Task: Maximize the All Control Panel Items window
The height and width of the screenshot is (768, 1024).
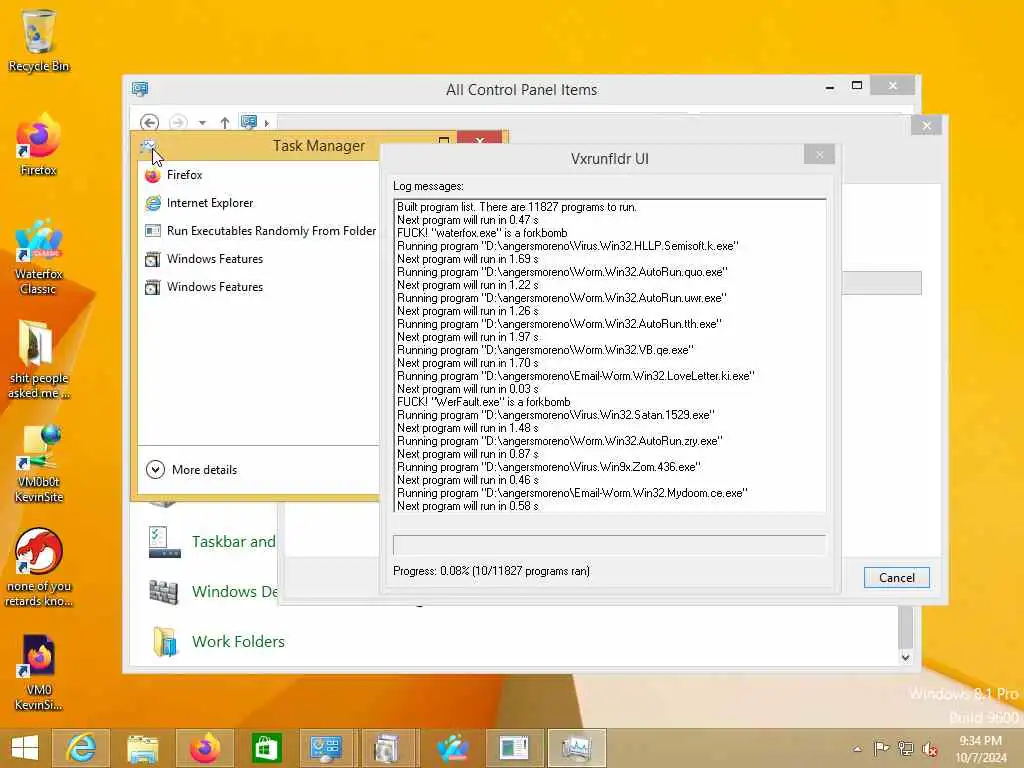Action: 857,86
